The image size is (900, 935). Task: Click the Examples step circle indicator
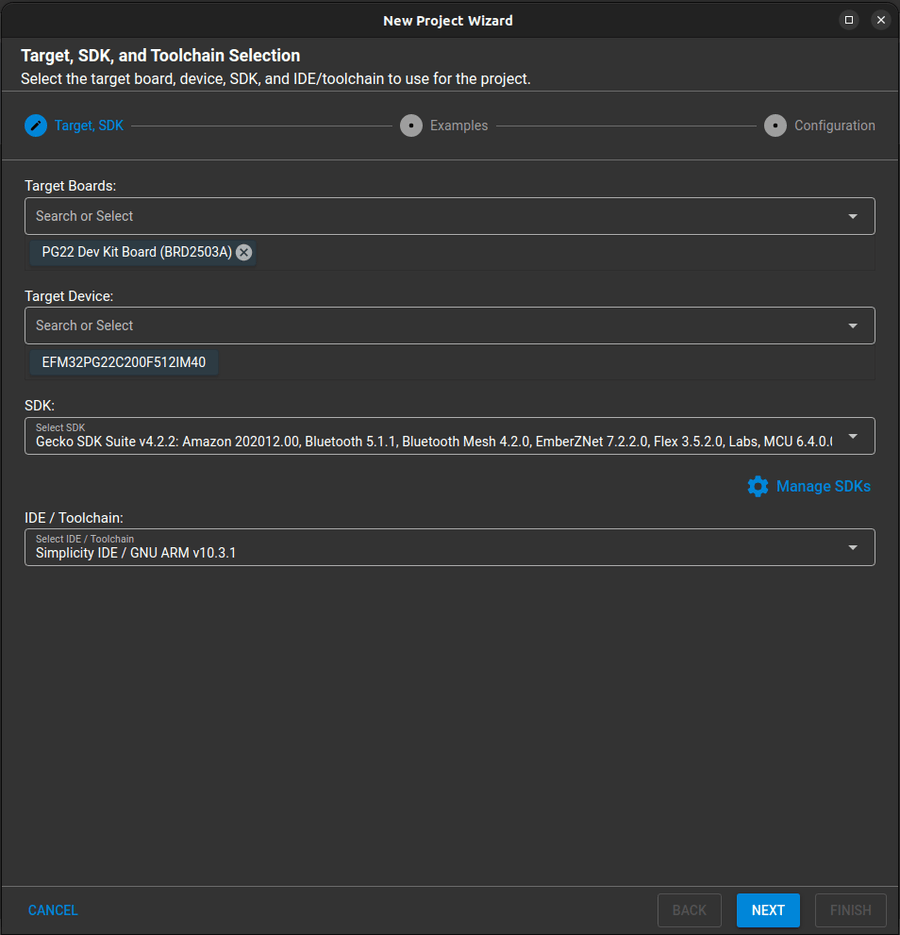(x=411, y=125)
